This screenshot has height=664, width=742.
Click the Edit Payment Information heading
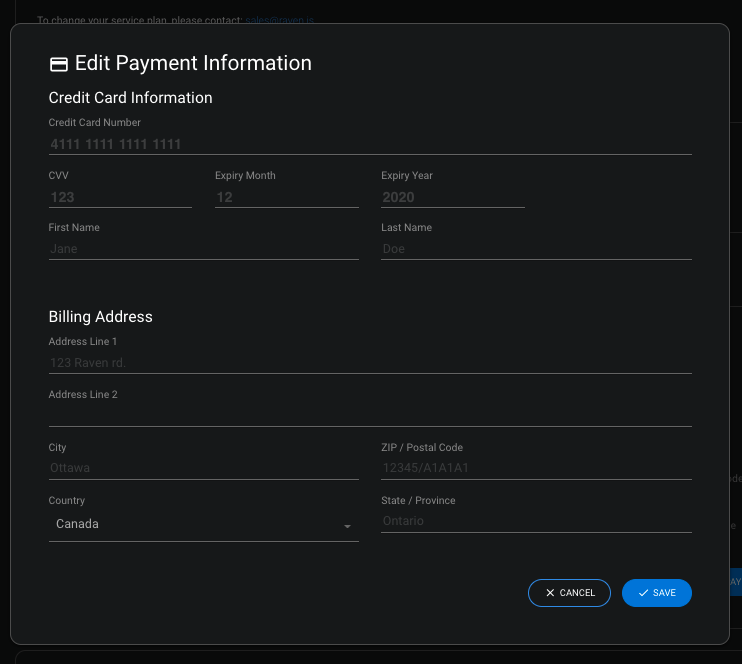point(193,63)
